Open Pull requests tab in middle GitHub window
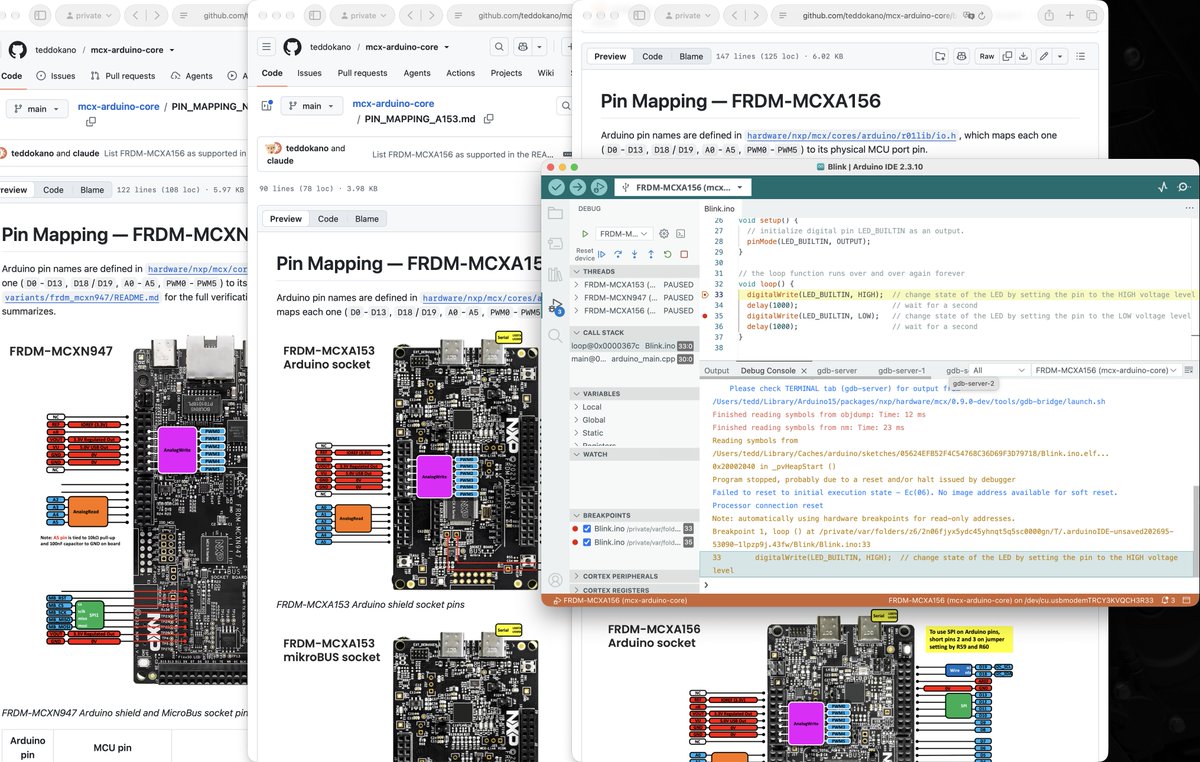 click(x=362, y=73)
